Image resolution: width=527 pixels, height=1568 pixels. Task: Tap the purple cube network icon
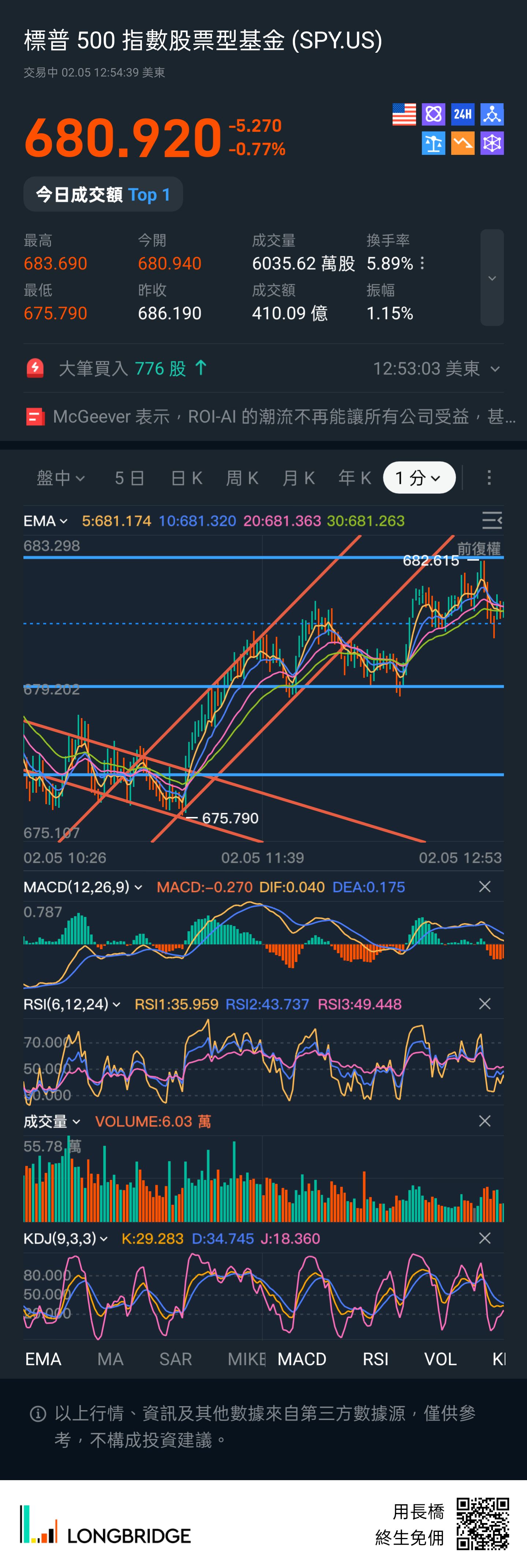click(x=492, y=143)
